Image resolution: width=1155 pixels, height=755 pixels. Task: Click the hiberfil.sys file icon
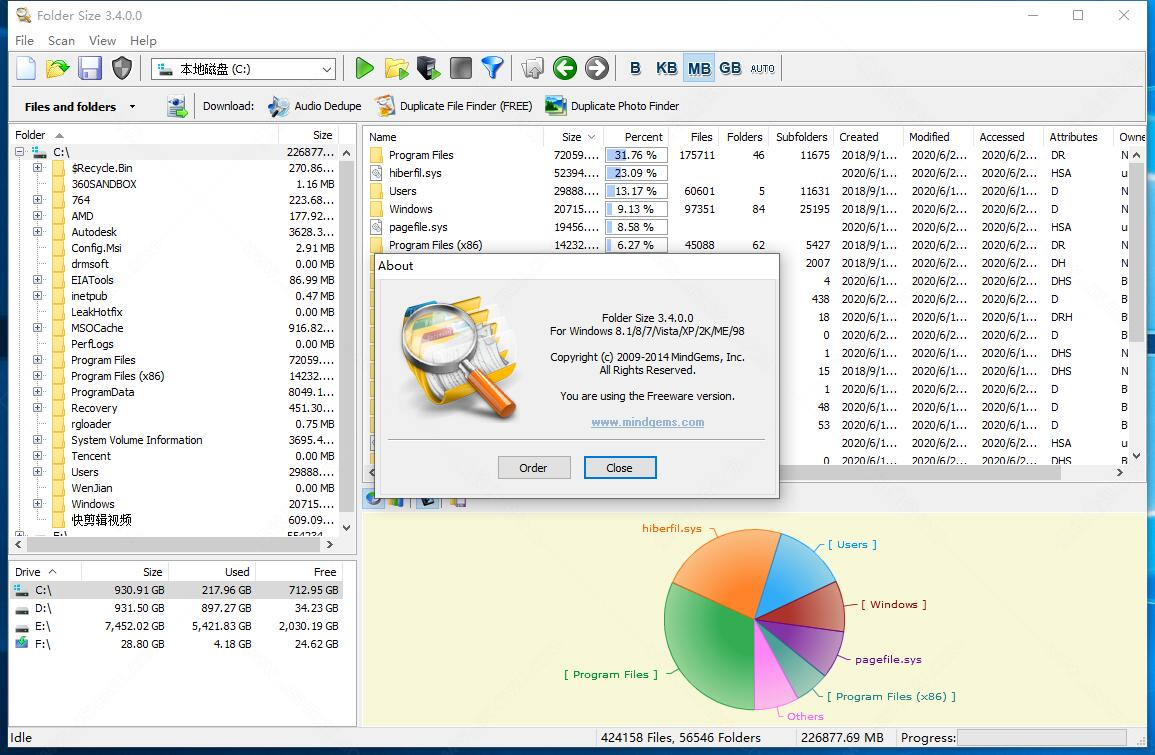point(376,173)
